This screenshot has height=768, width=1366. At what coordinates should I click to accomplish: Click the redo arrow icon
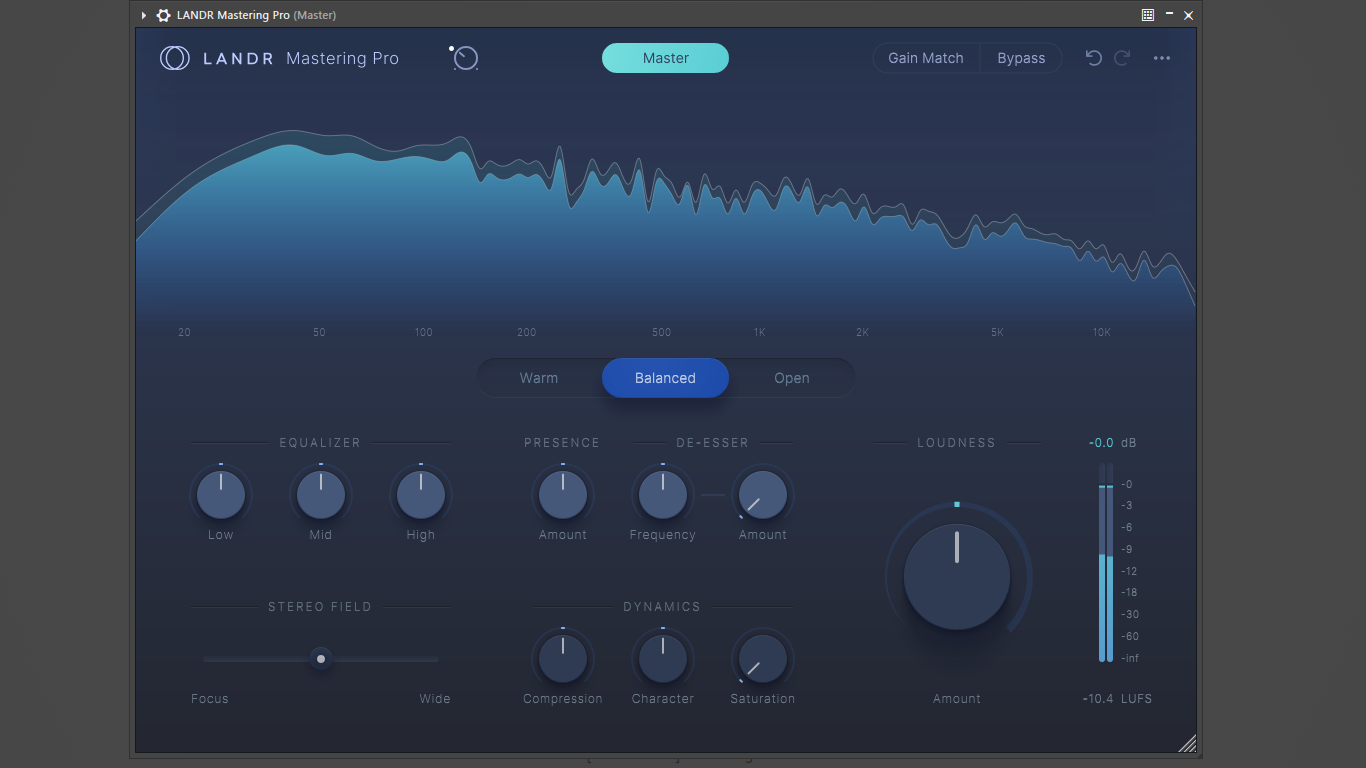tap(1122, 58)
